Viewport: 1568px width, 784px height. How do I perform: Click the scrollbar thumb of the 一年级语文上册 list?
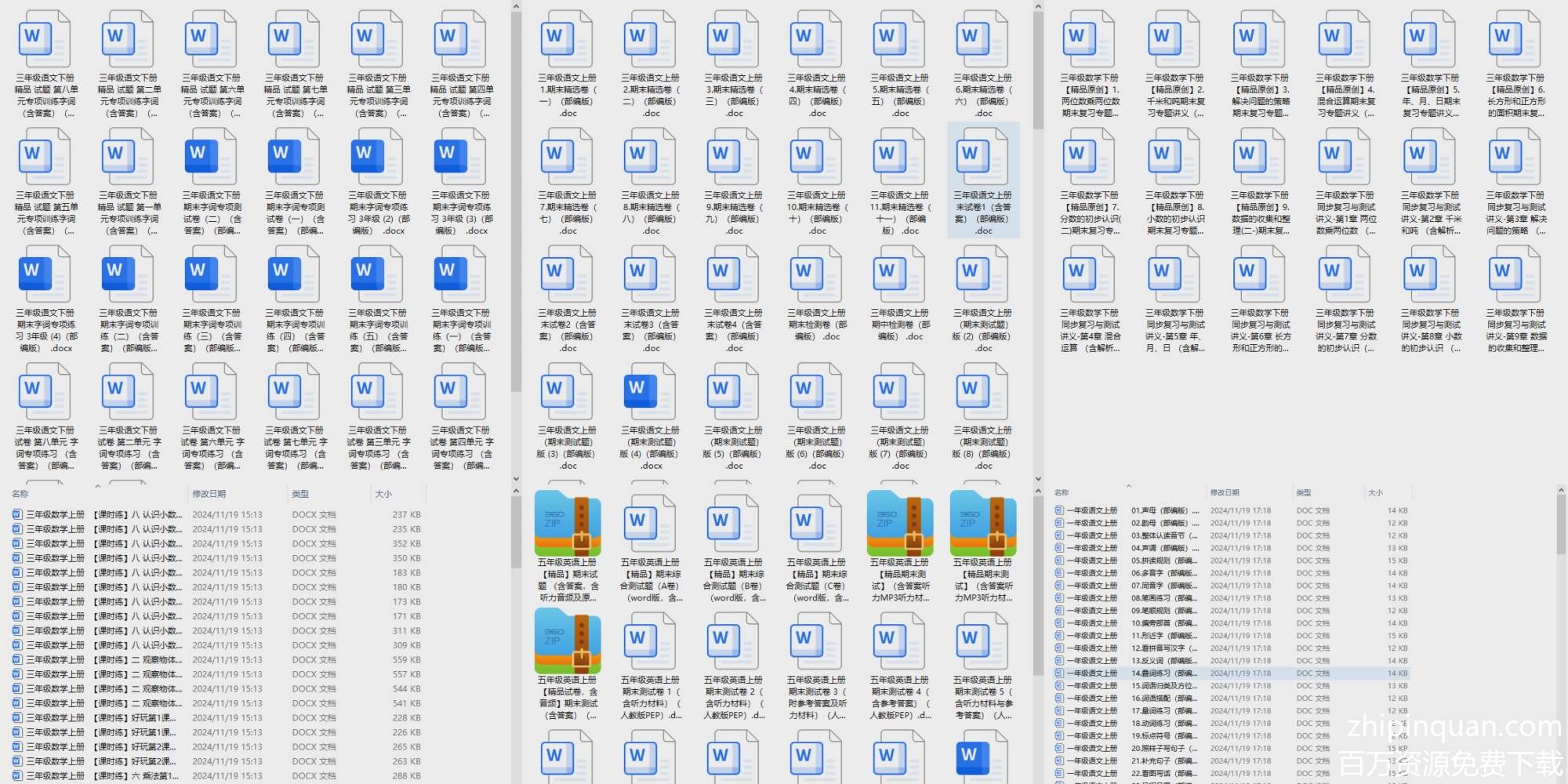tap(1561, 525)
